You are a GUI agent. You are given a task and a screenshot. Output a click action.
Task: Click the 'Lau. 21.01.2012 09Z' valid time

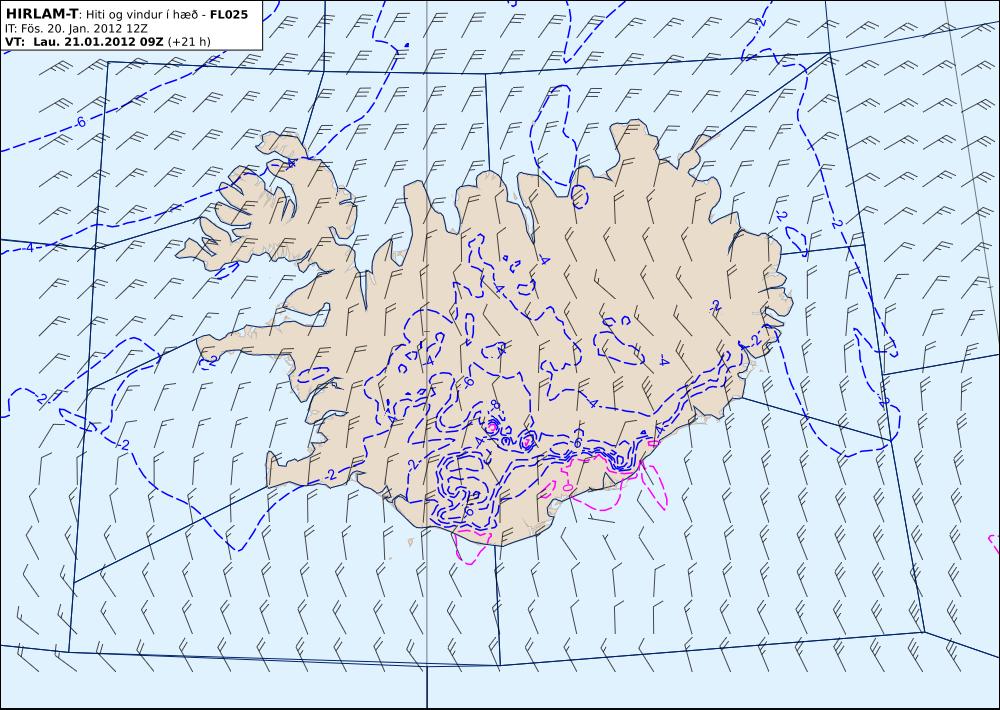pos(98,42)
